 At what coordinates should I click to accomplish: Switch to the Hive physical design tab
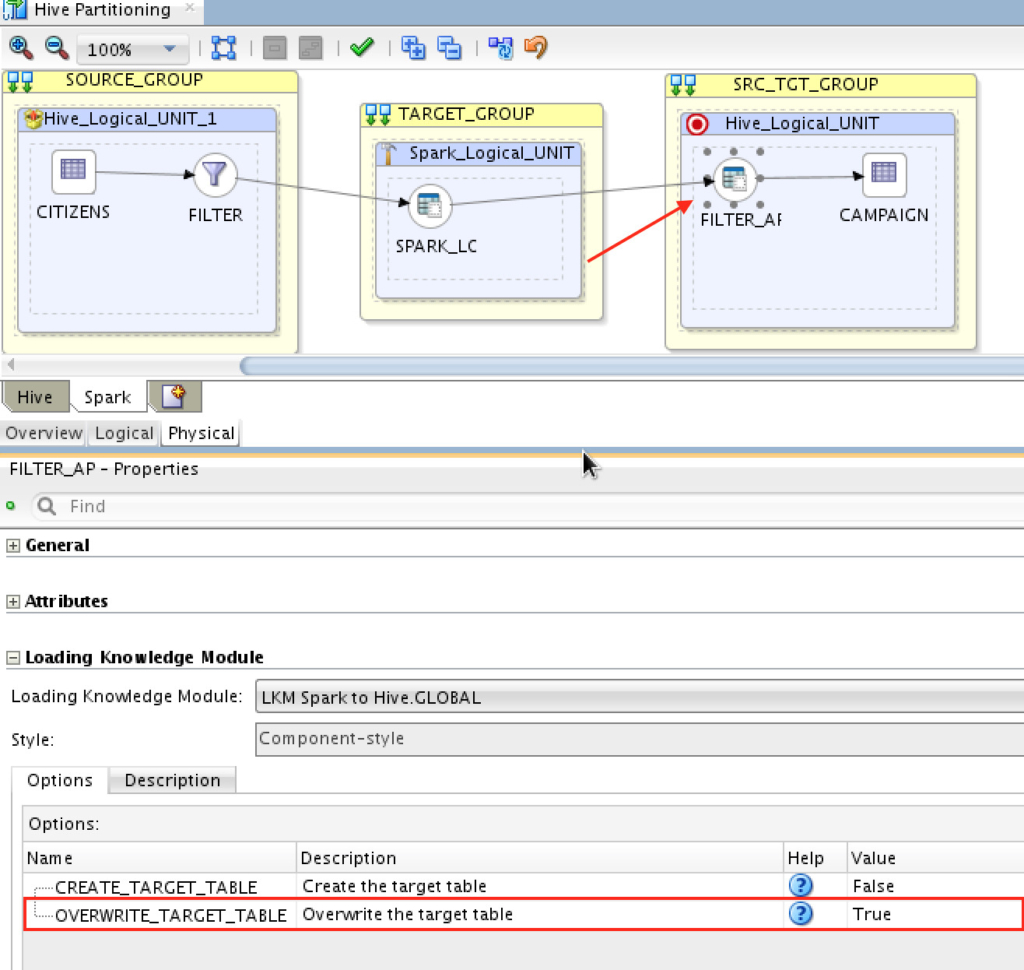[x=35, y=397]
